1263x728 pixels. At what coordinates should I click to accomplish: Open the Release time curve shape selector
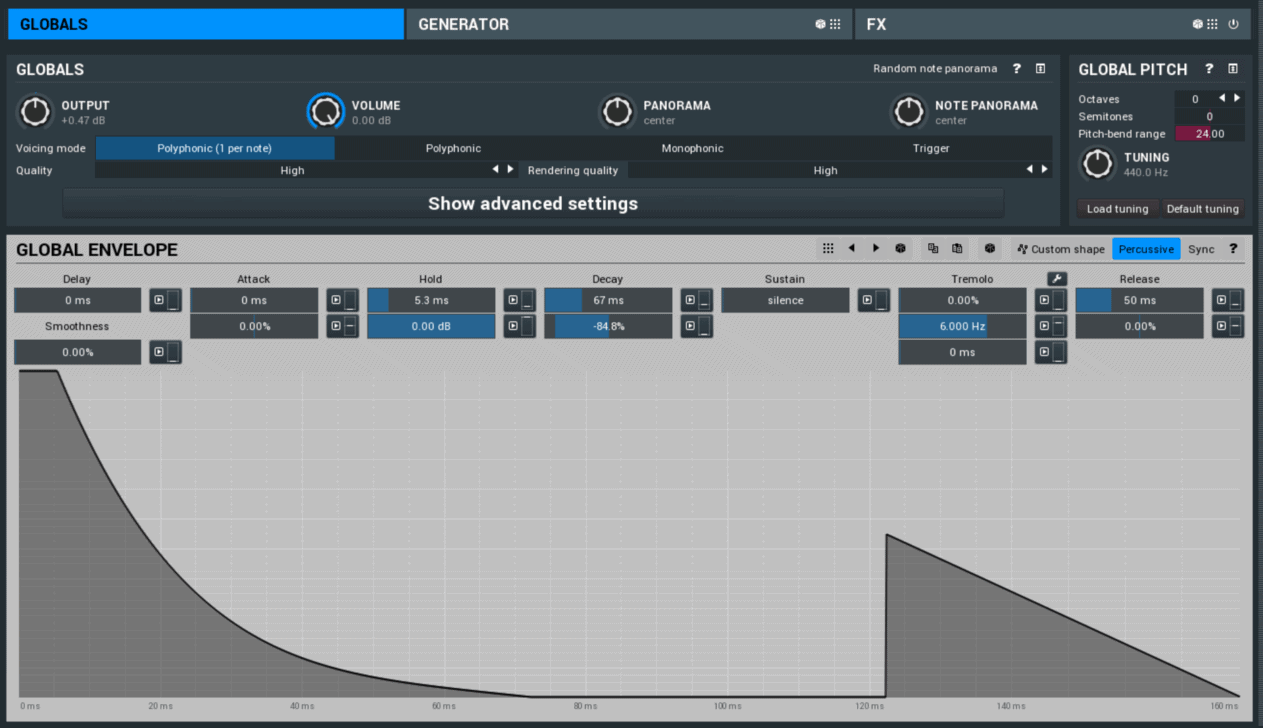pos(1227,300)
